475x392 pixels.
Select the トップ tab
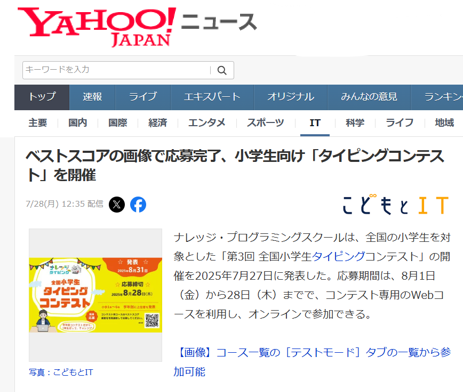point(42,97)
